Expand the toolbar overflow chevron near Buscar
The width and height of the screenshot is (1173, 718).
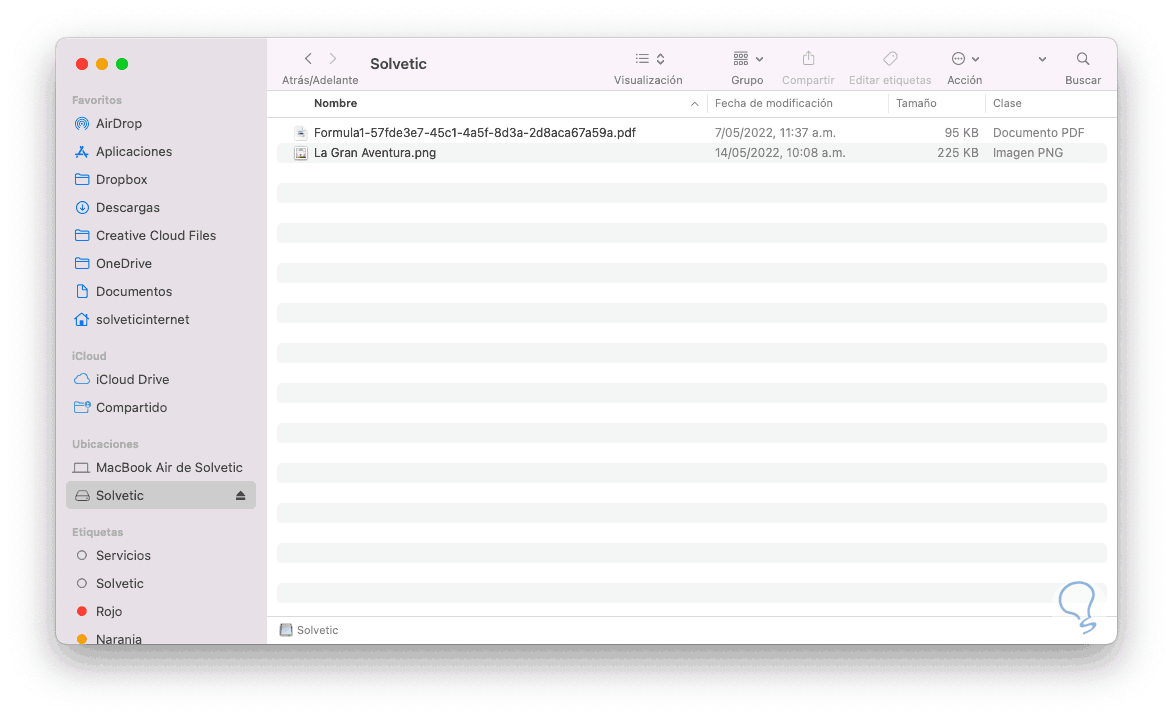[1042, 59]
